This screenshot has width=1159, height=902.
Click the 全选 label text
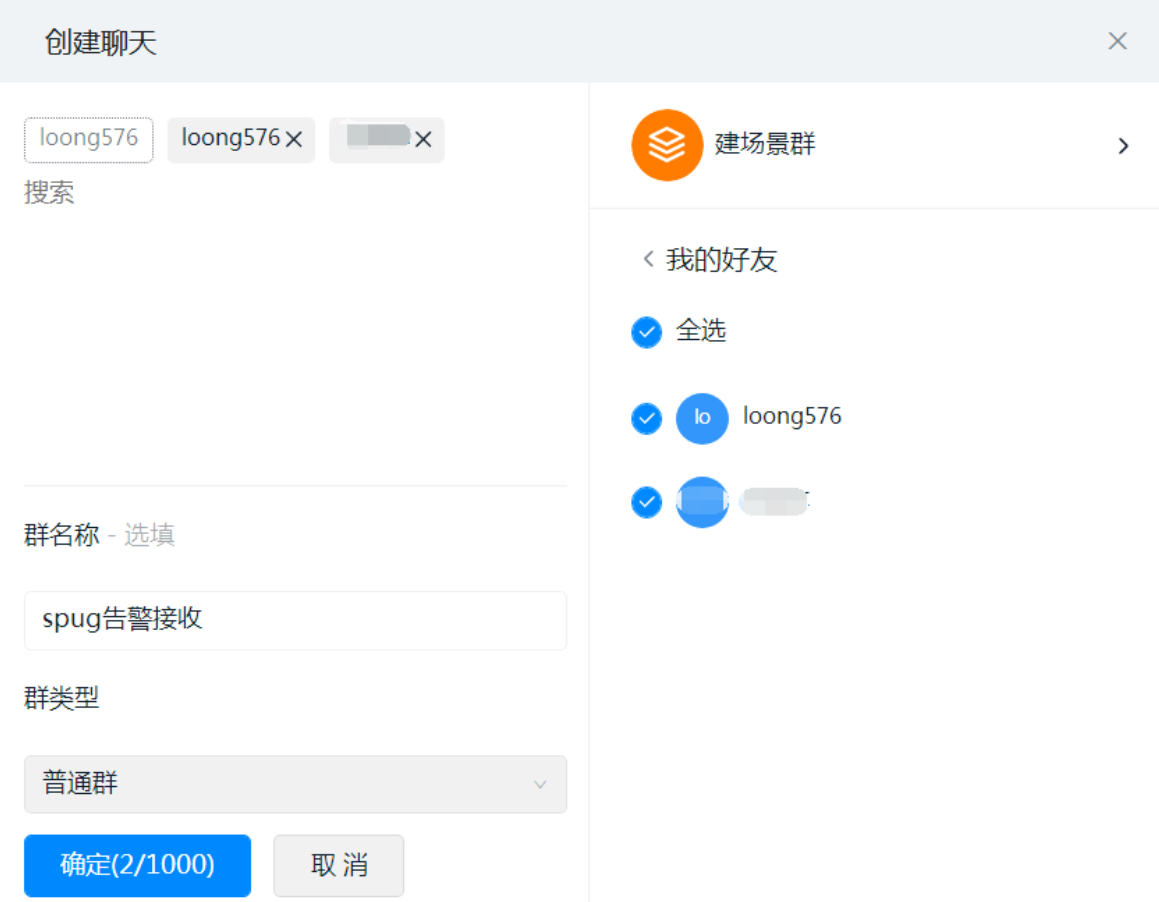(701, 330)
